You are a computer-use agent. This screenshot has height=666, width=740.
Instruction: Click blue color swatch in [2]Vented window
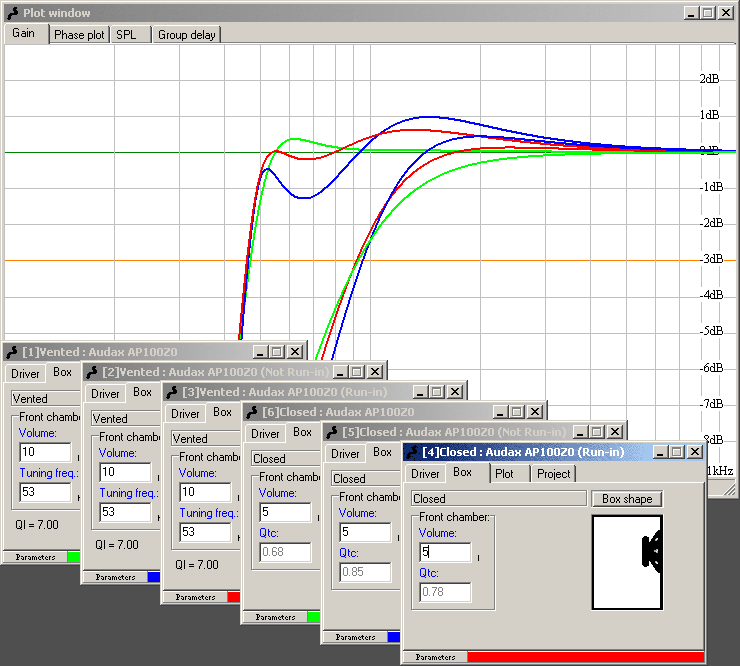tap(153, 577)
